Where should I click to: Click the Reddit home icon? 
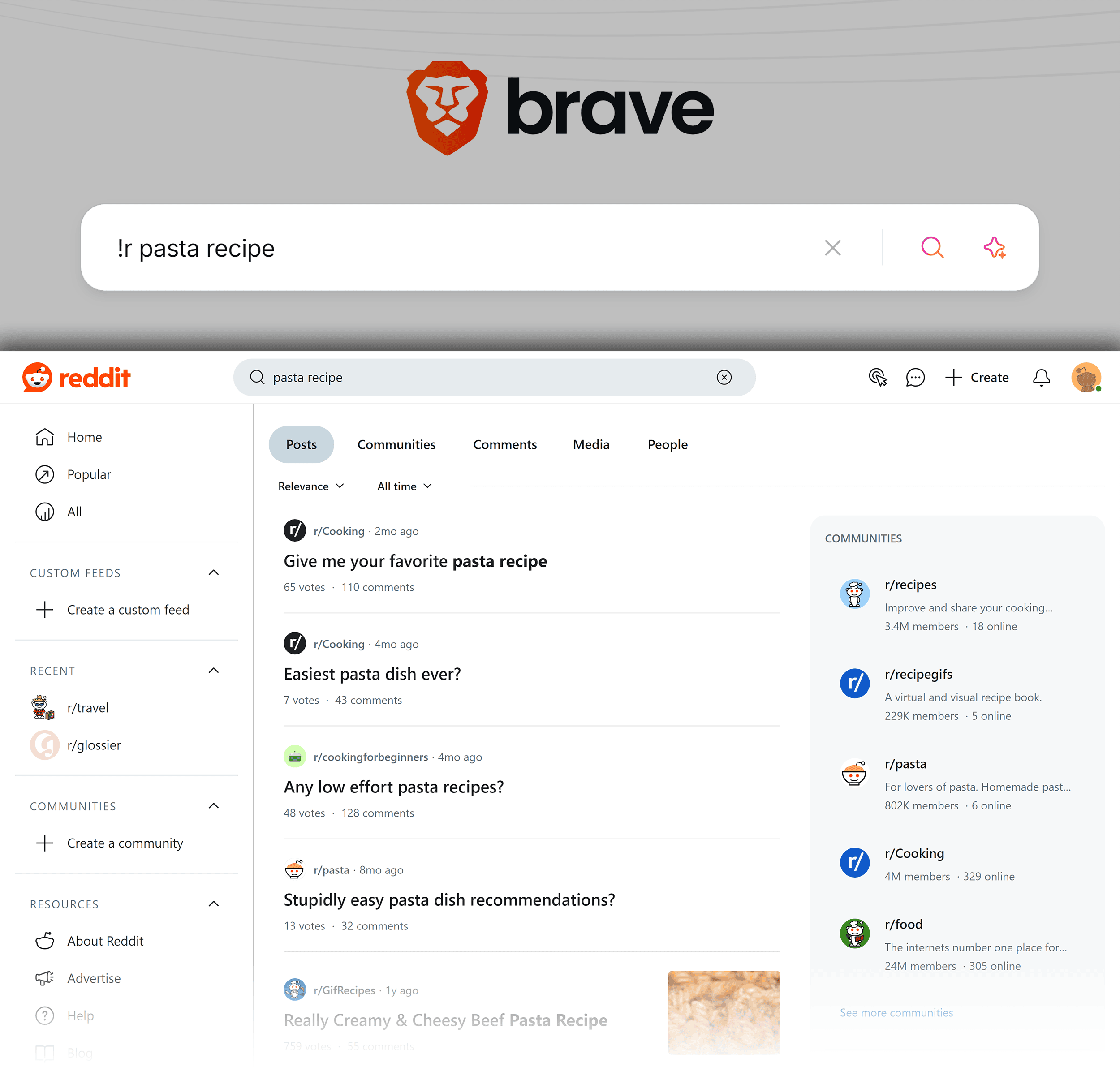click(x=47, y=435)
